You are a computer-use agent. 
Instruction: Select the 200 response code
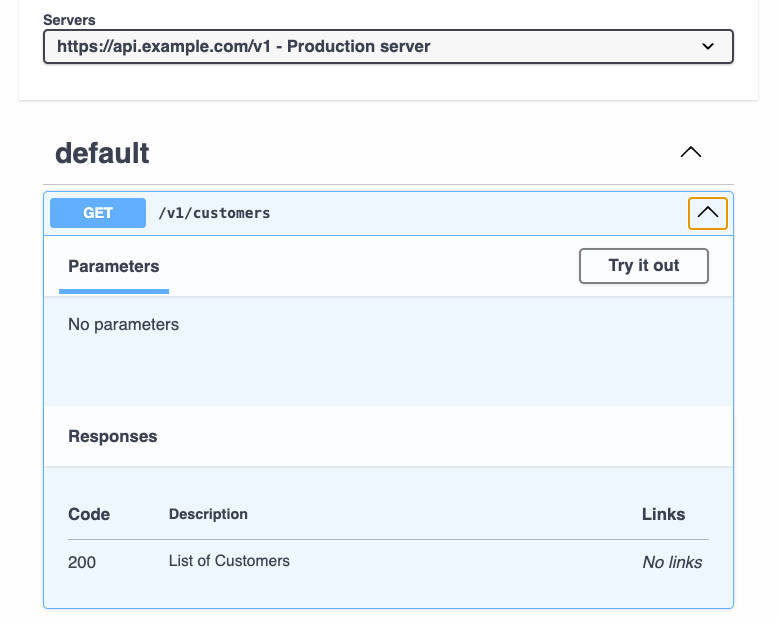pos(82,562)
